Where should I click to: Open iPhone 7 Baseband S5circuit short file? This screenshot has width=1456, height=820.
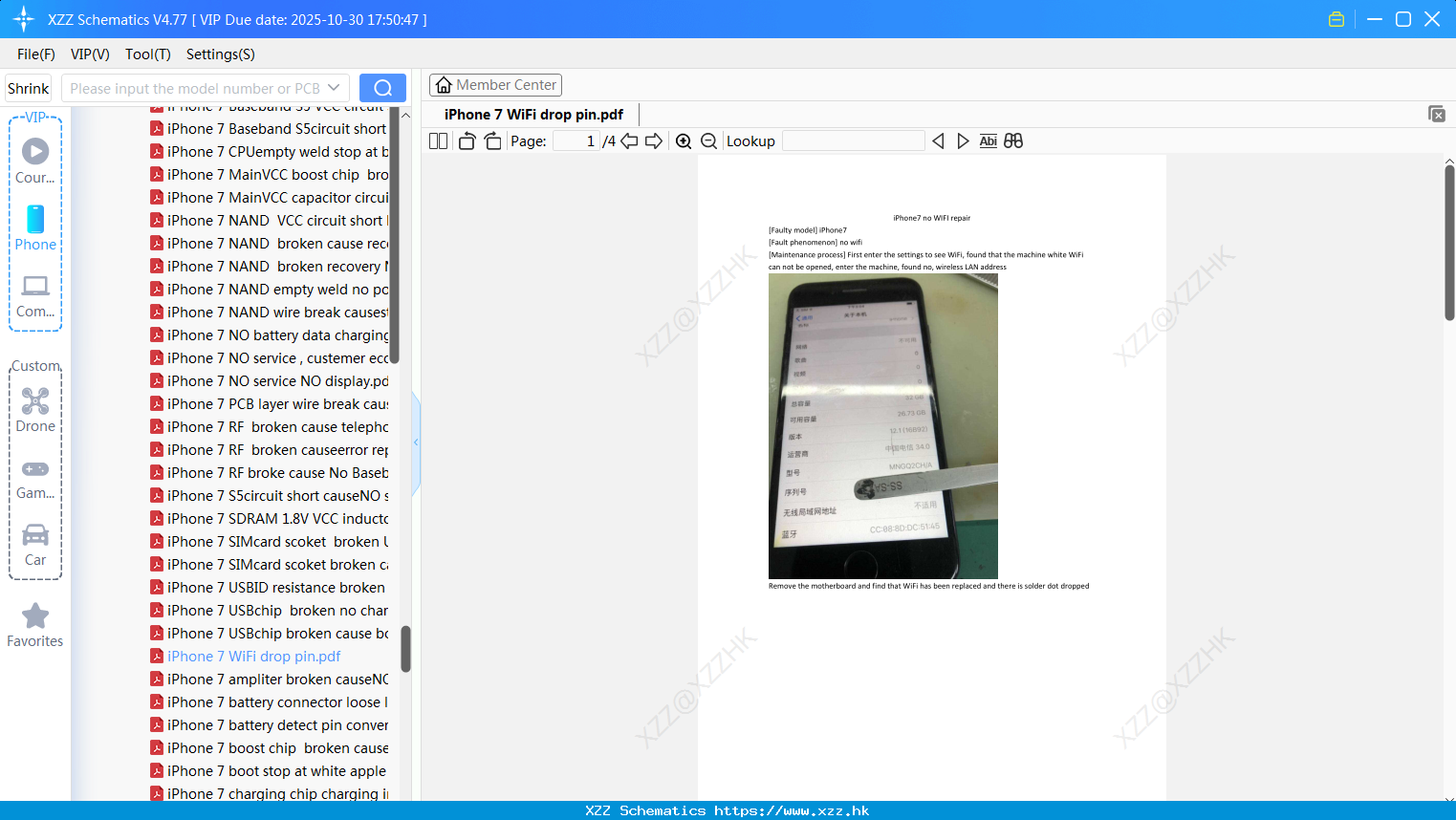pyautogui.click(x=269, y=128)
